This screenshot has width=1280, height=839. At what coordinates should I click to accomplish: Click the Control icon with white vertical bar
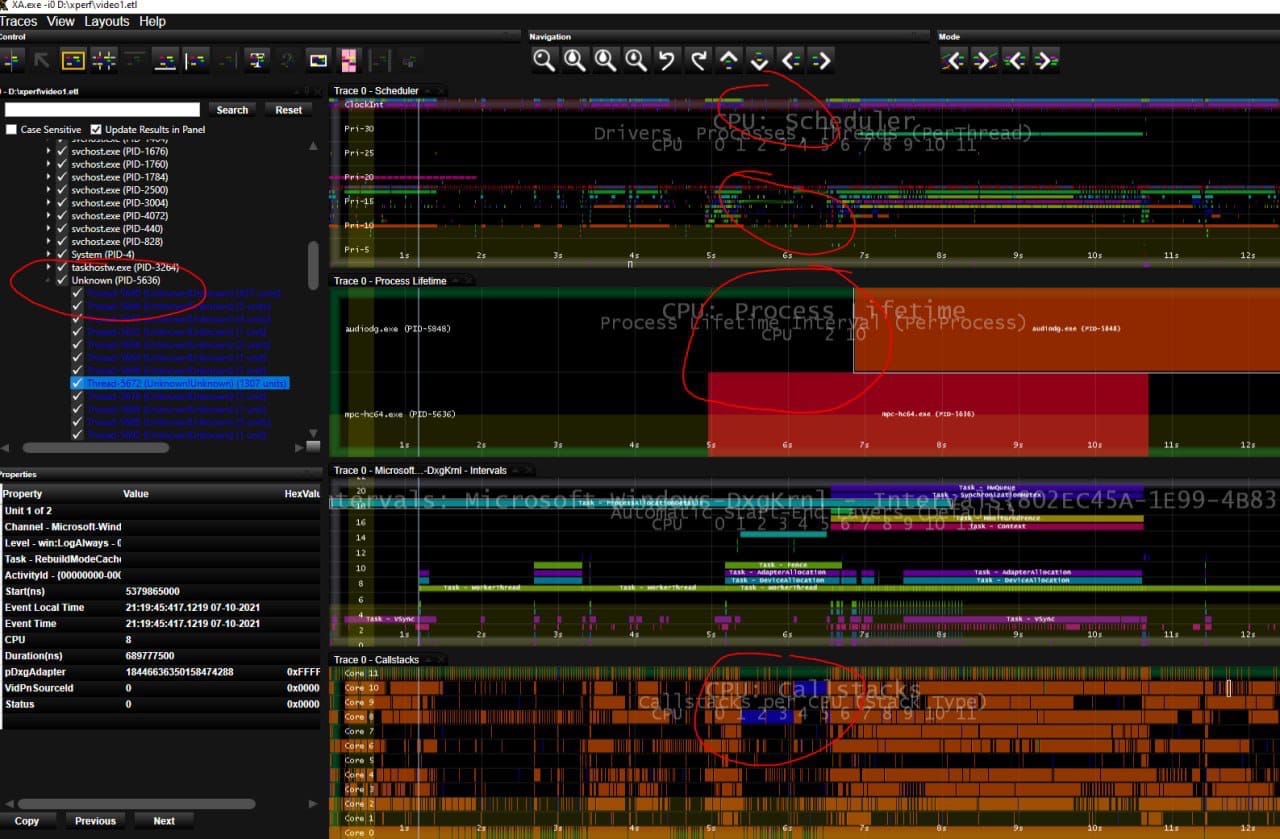pos(195,60)
